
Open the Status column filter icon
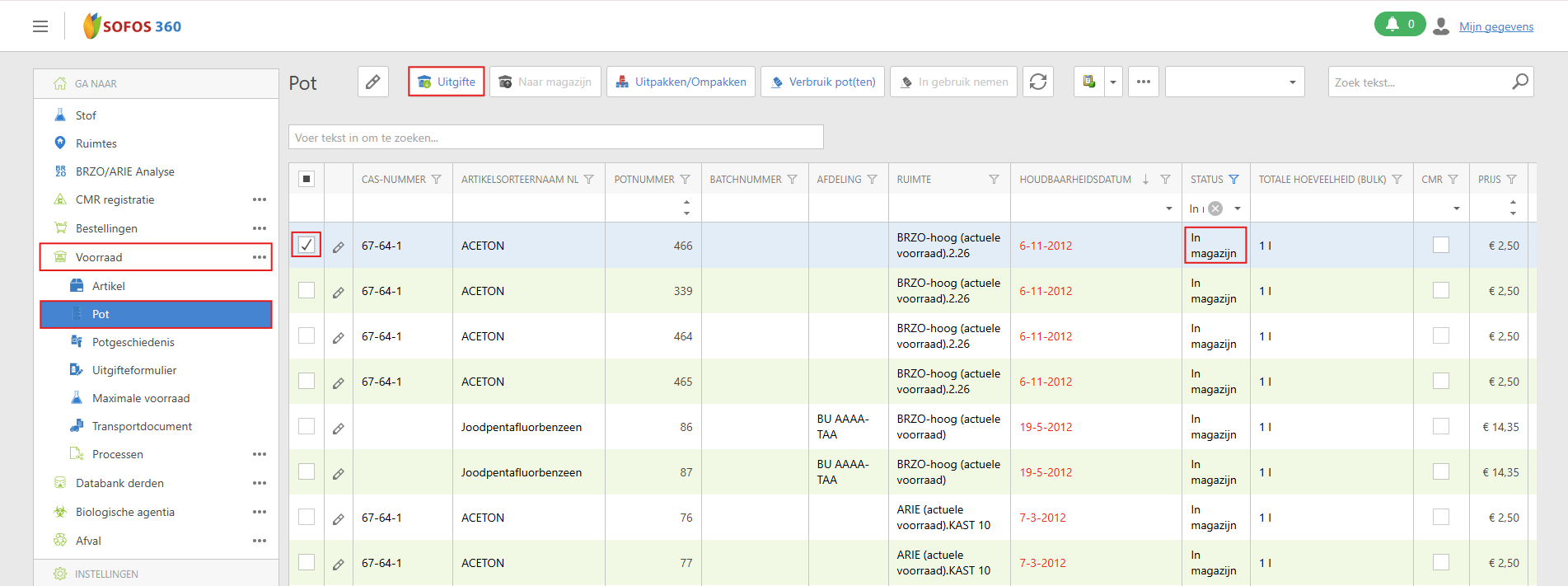tap(1233, 180)
